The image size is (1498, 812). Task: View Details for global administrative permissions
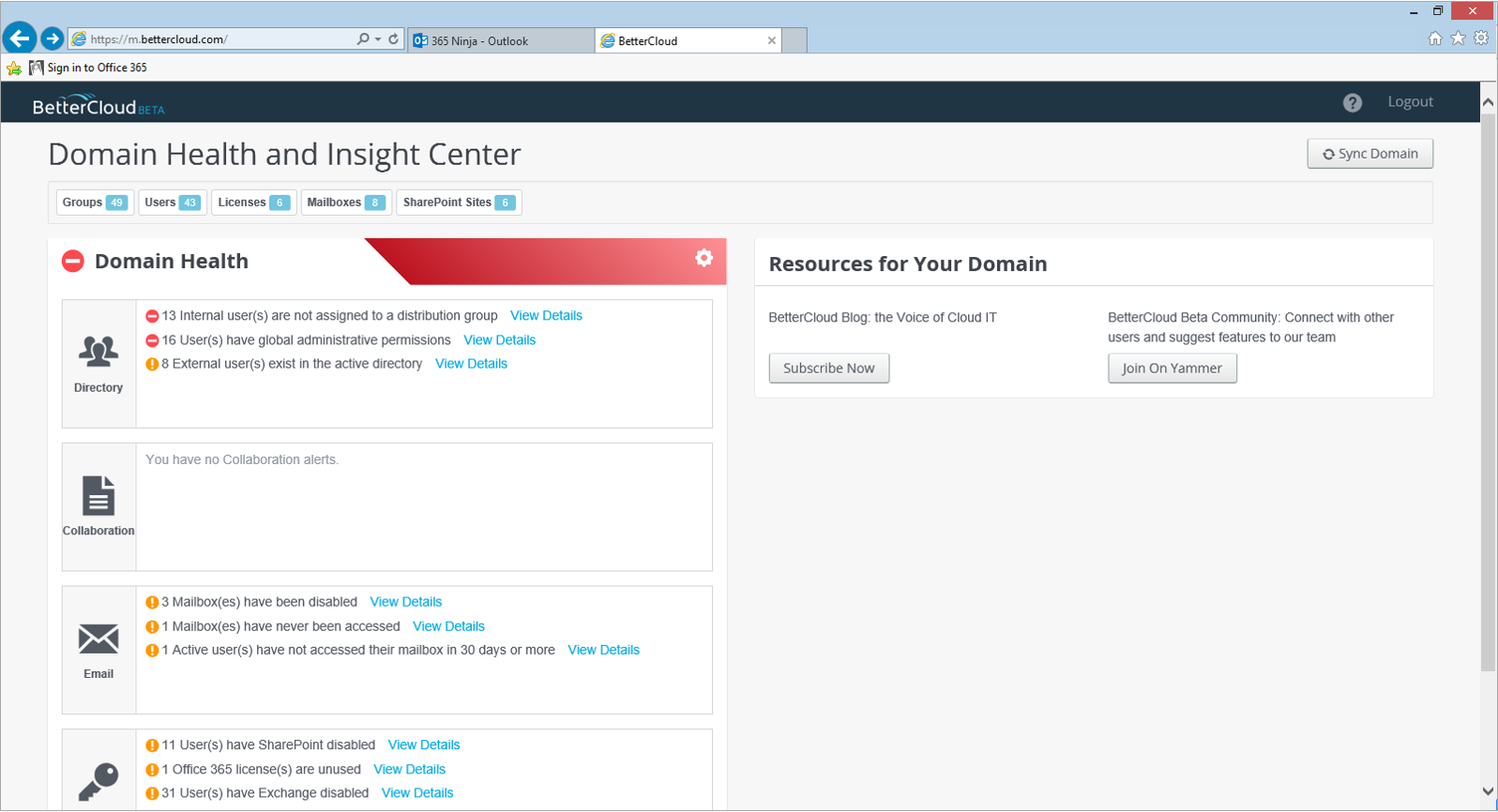[x=500, y=340]
